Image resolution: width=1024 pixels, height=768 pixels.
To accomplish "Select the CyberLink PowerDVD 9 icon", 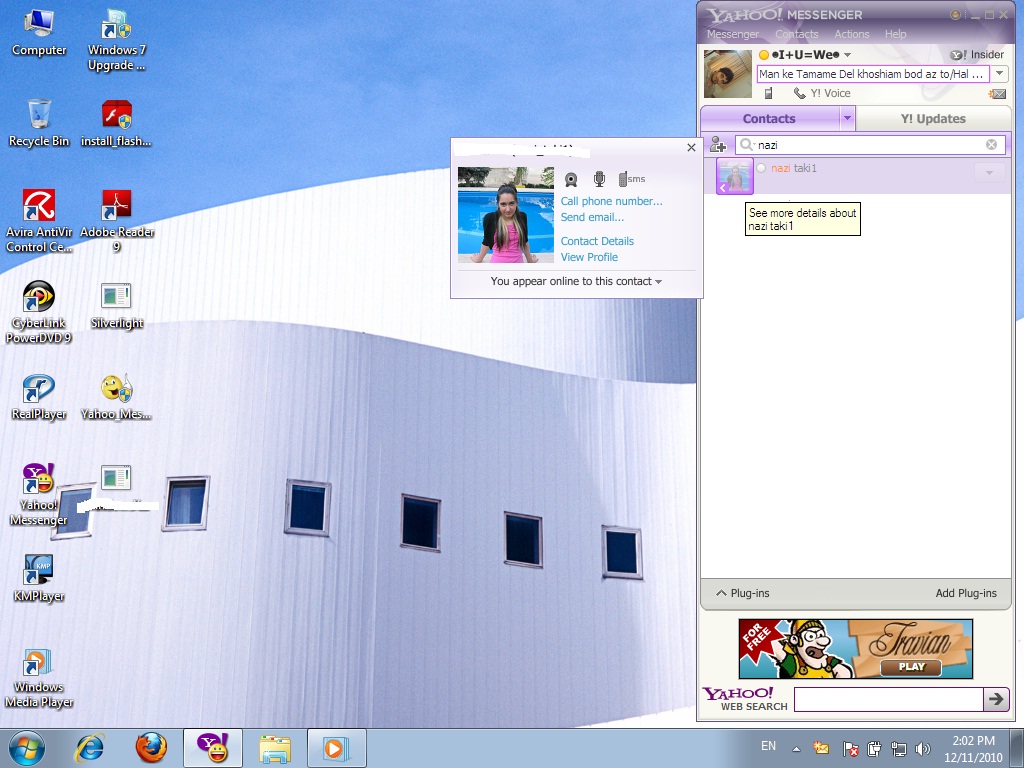I will [x=39, y=312].
